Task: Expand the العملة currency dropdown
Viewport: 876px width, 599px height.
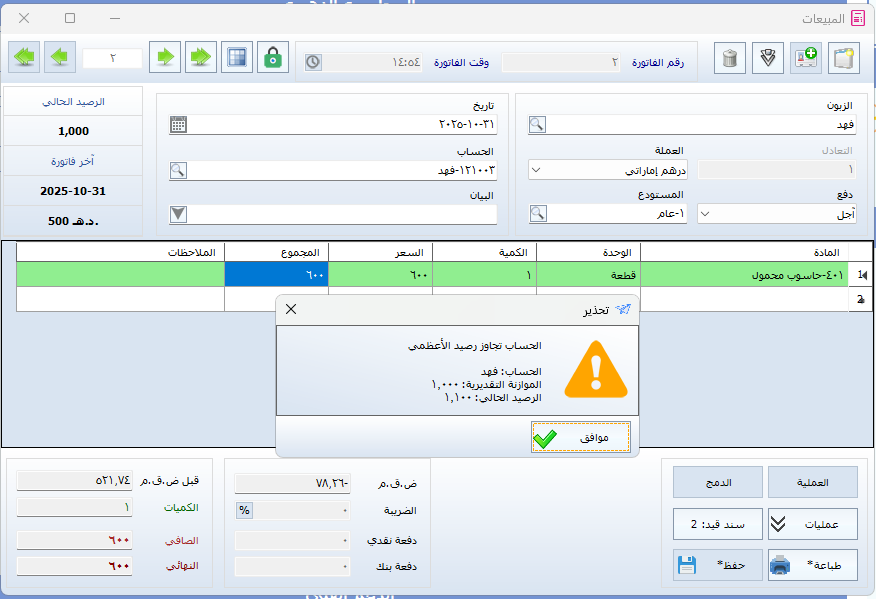Action: coord(536,170)
